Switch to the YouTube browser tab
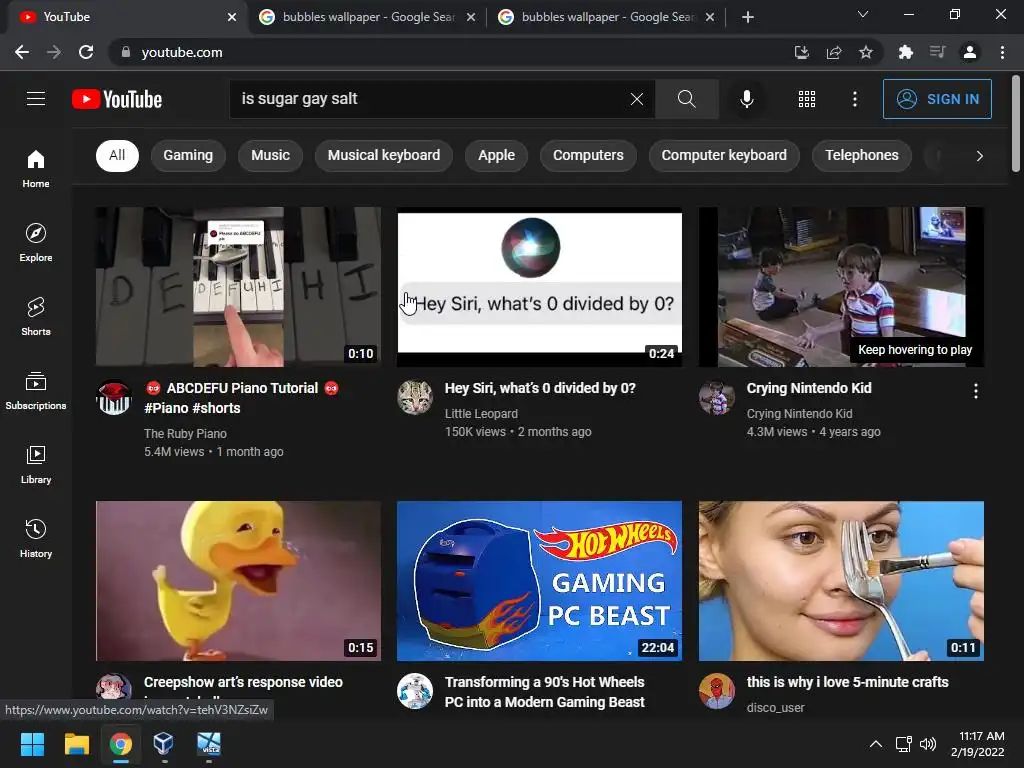This screenshot has width=1024, height=768. point(124,17)
